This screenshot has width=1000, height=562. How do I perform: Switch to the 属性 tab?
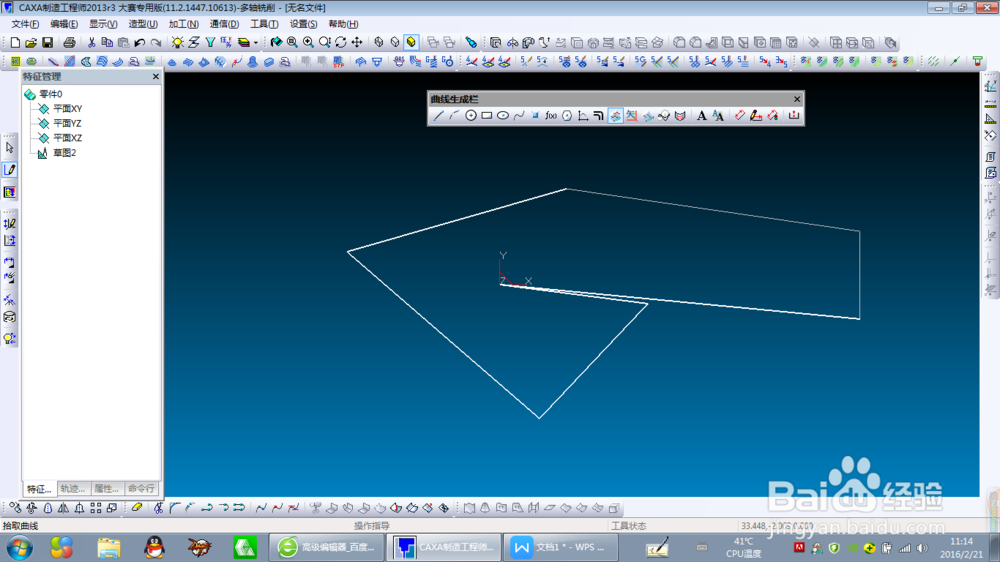tap(107, 489)
